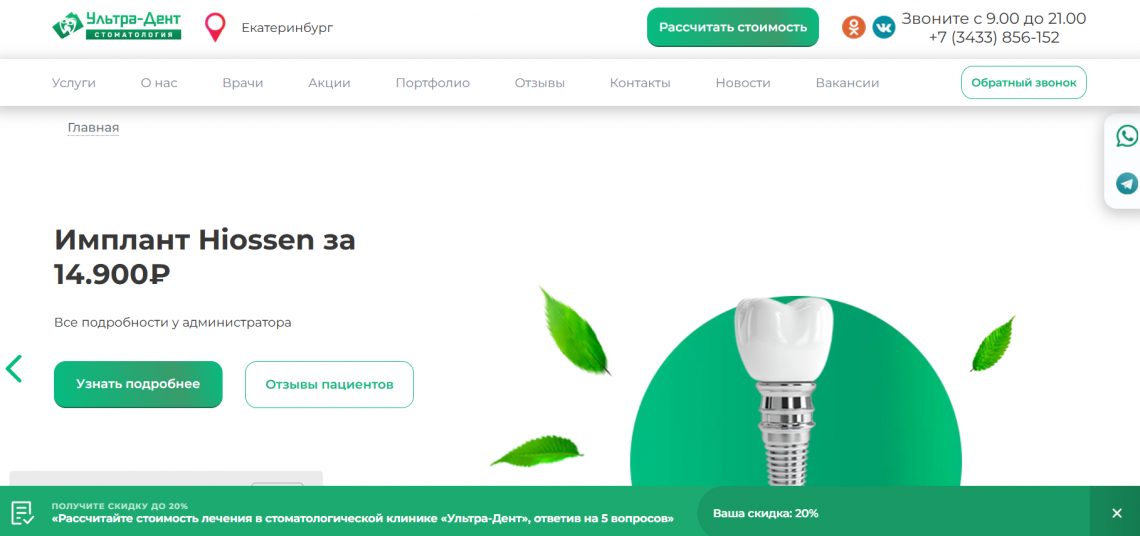Viewport: 1140px width, 536px height.
Task: Open the VK social icon
Action: (884, 27)
